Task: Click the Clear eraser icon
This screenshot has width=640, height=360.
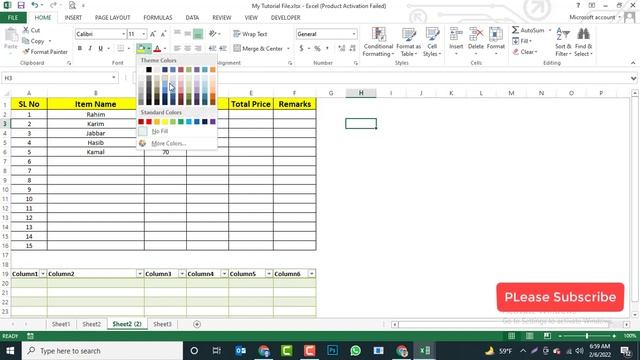Action: tap(516, 52)
